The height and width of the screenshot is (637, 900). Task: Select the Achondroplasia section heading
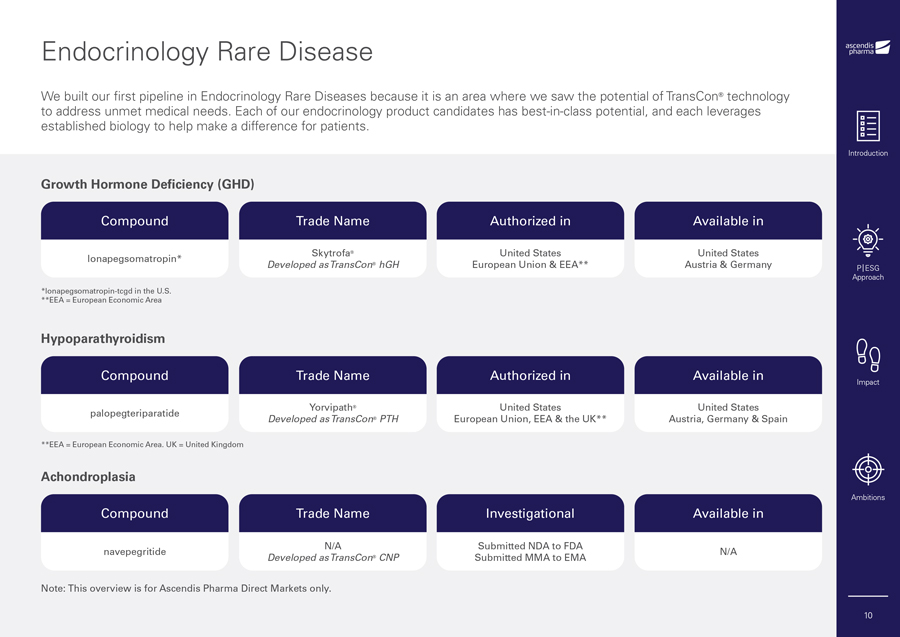(88, 477)
